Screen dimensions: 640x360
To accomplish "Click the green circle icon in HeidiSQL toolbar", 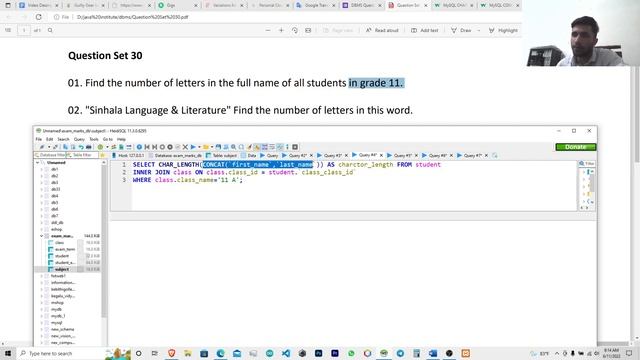I will 100,147.
